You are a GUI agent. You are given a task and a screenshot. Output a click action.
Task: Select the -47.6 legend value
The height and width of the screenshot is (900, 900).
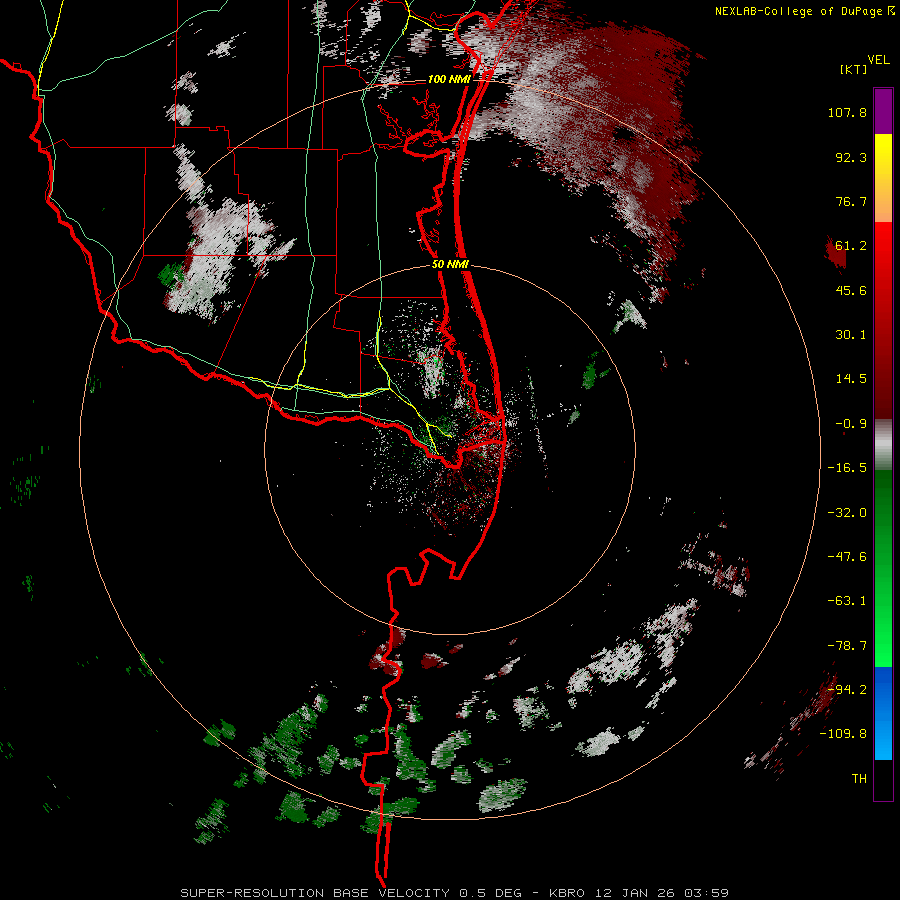[847, 557]
